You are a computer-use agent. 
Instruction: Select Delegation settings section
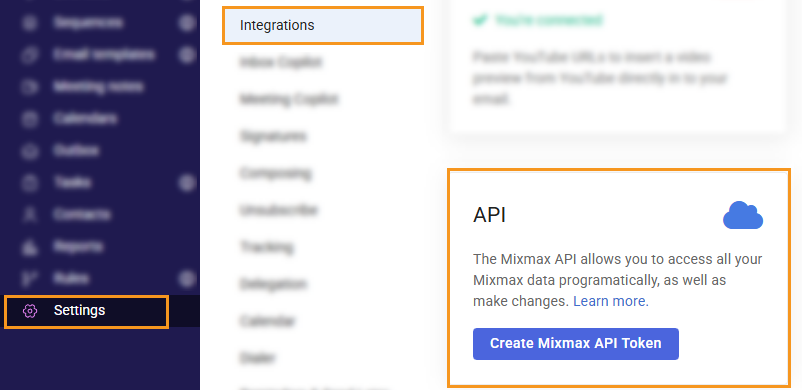pos(274,284)
